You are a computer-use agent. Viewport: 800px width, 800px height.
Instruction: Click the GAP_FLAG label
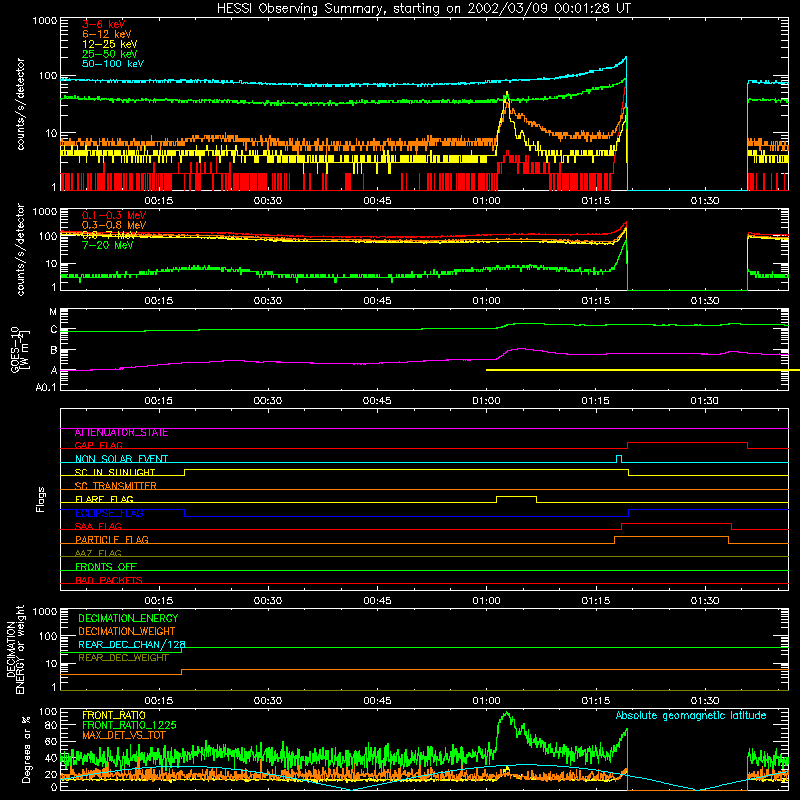[98, 445]
